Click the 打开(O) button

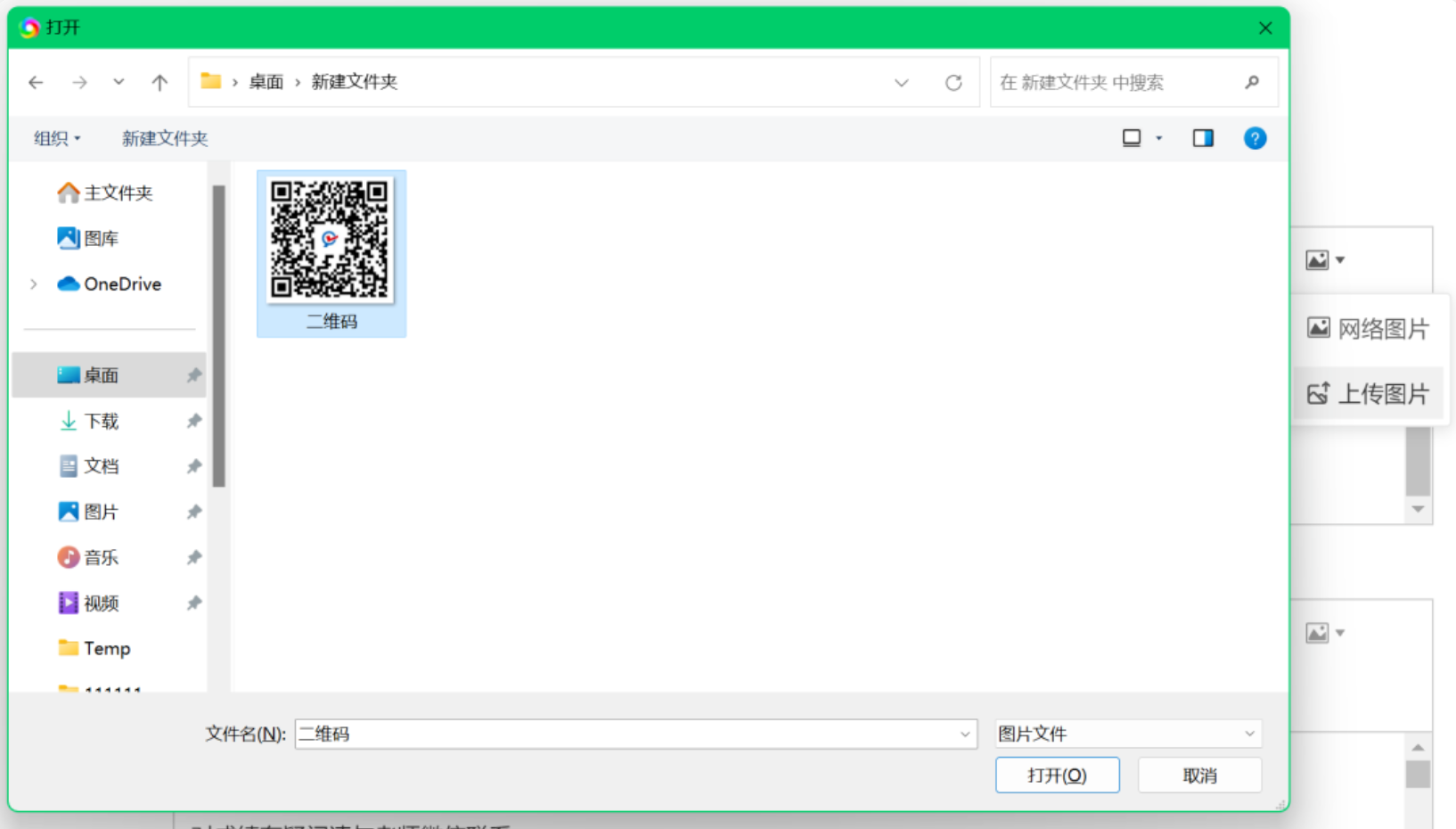1057,775
